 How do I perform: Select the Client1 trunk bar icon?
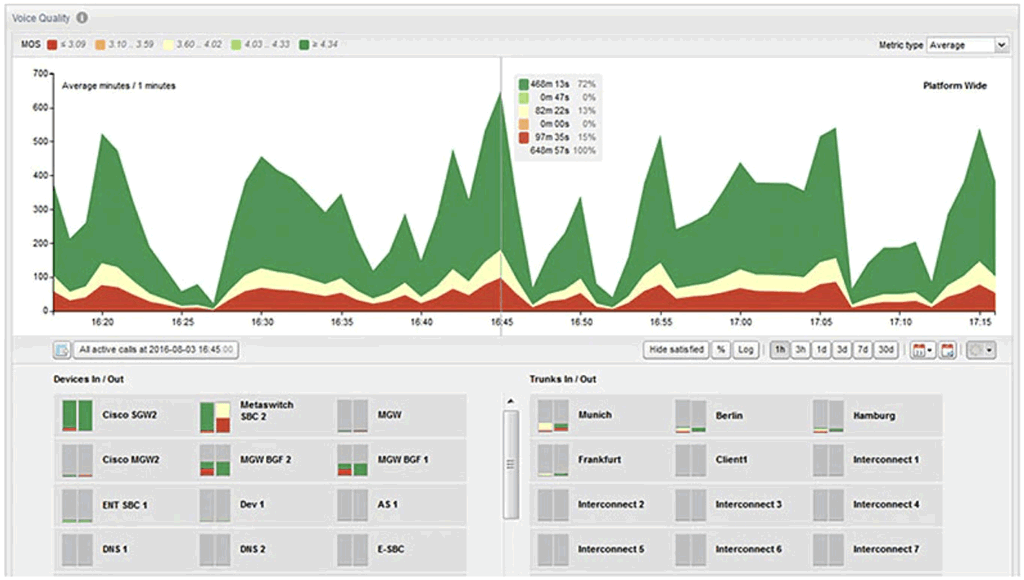click(x=691, y=460)
